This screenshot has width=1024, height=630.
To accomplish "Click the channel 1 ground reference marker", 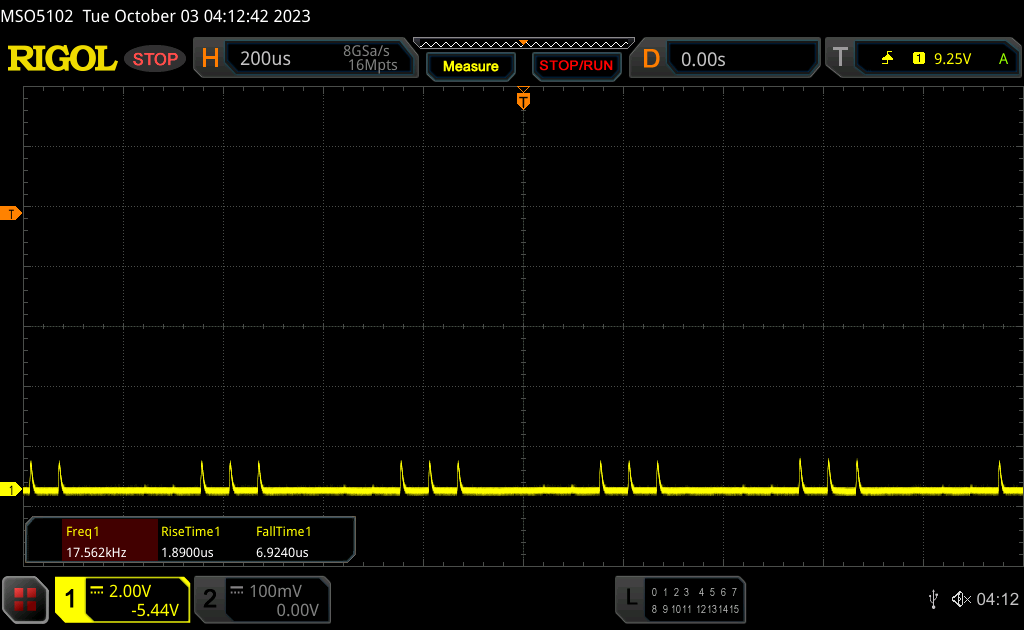I will pos(10,489).
